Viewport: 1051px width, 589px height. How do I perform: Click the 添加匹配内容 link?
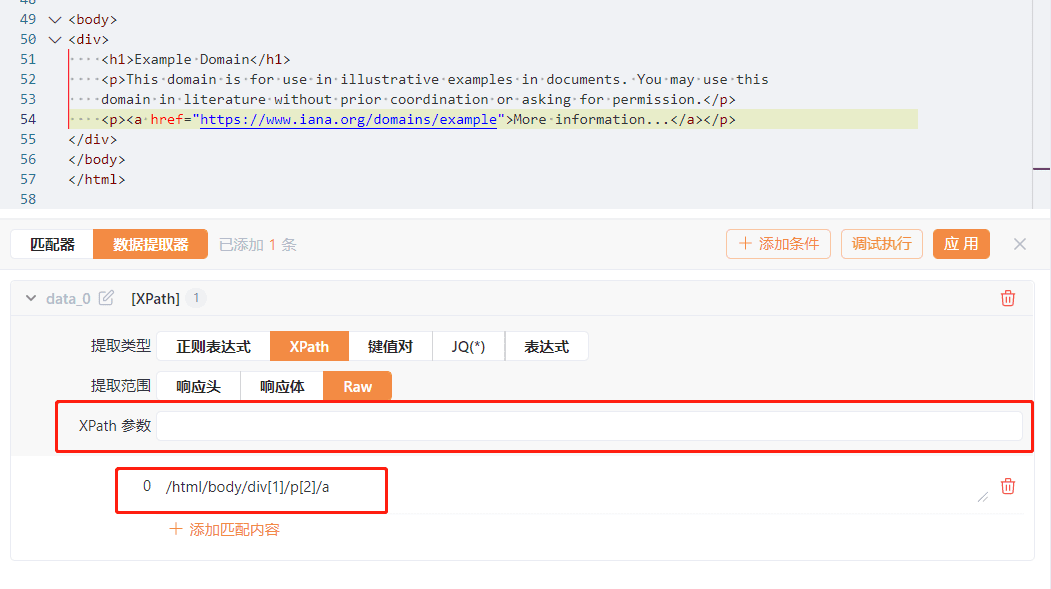[225, 529]
